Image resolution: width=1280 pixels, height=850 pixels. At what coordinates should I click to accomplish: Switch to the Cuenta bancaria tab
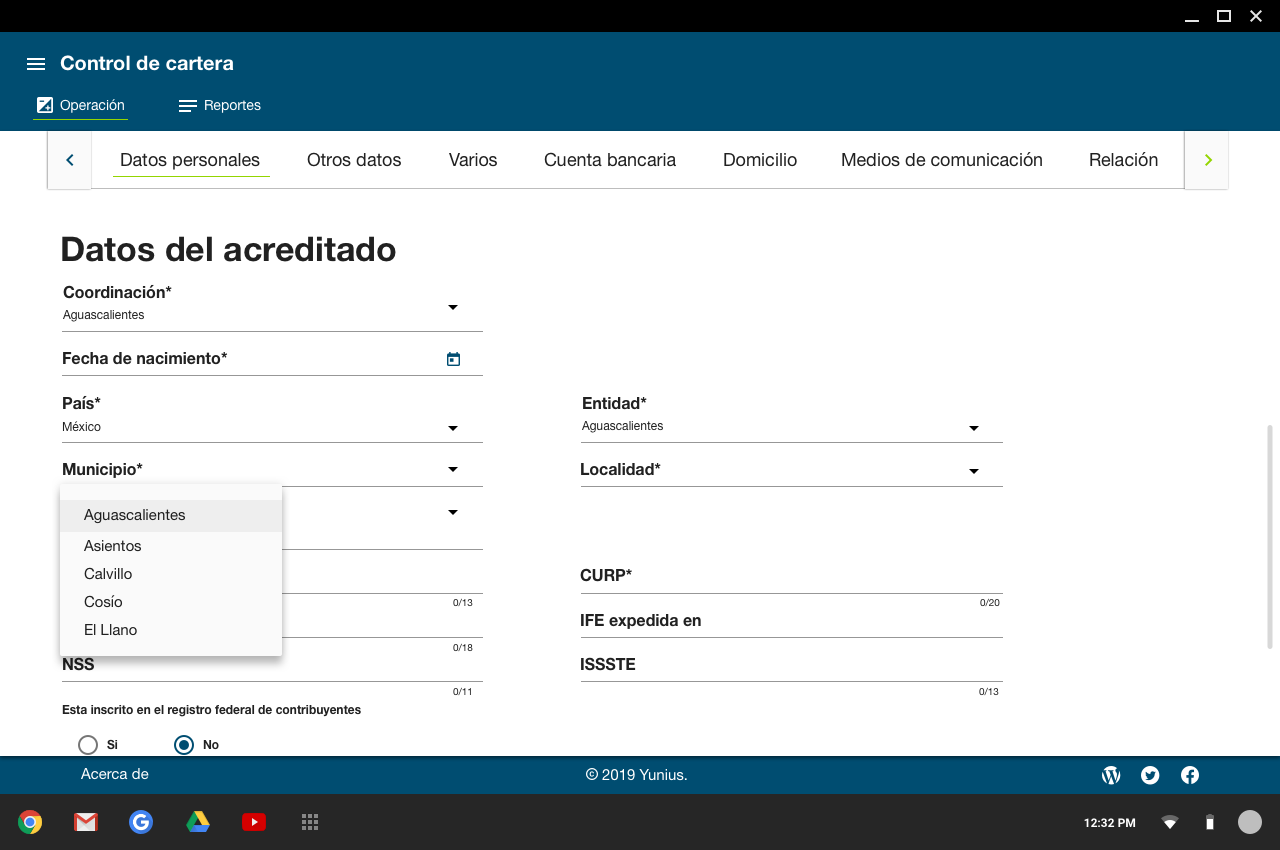609,160
